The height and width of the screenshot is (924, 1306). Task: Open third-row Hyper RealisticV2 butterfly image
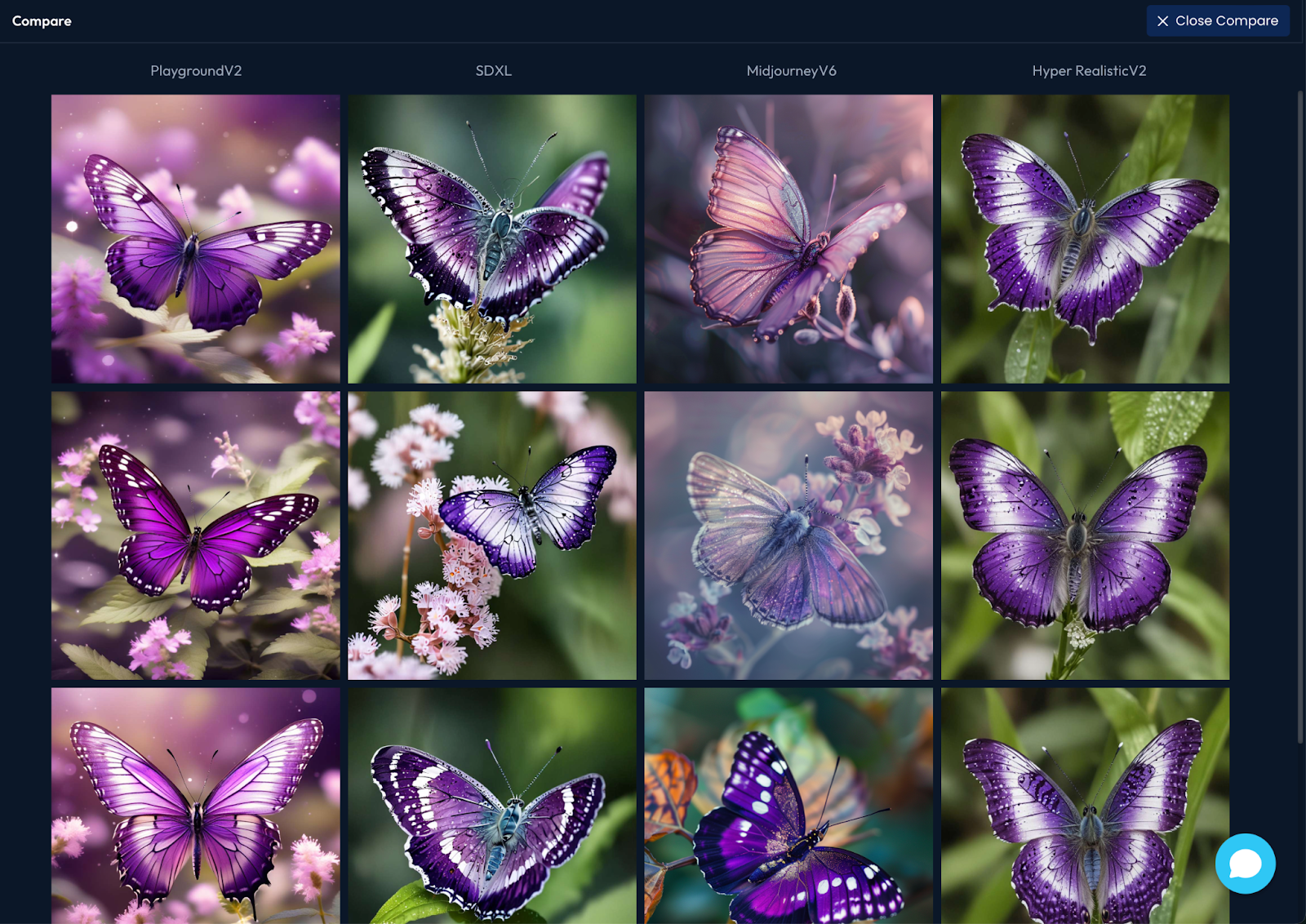click(x=1086, y=806)
